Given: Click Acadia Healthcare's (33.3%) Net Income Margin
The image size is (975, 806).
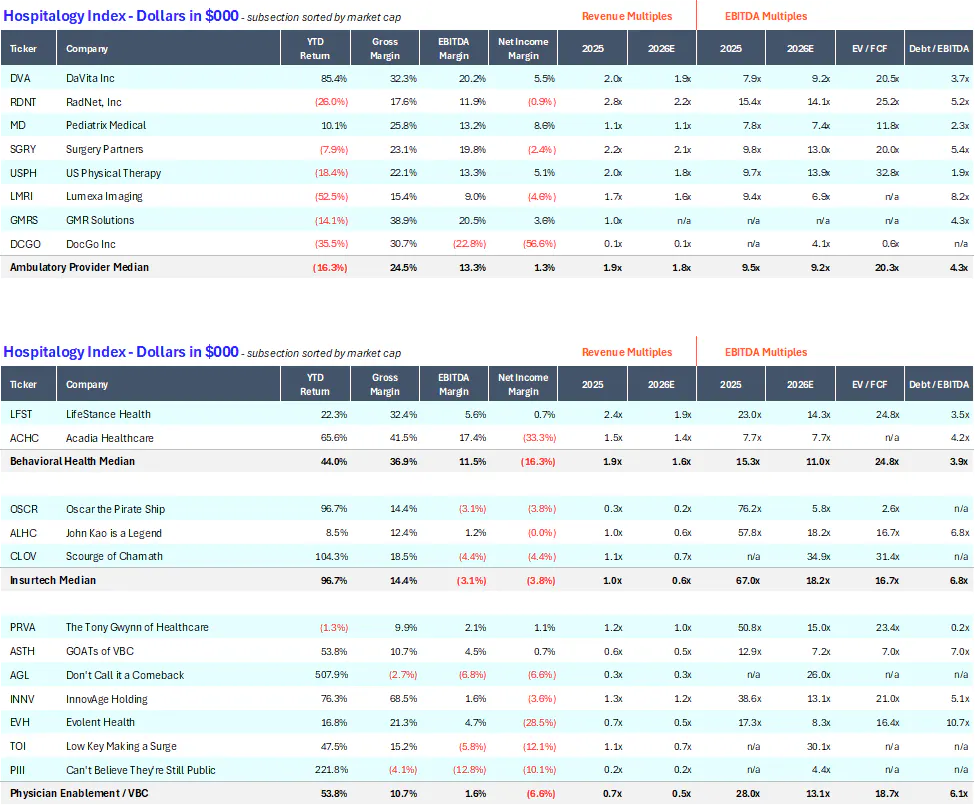Looking at the screenshot, I should tap(539, 438).
